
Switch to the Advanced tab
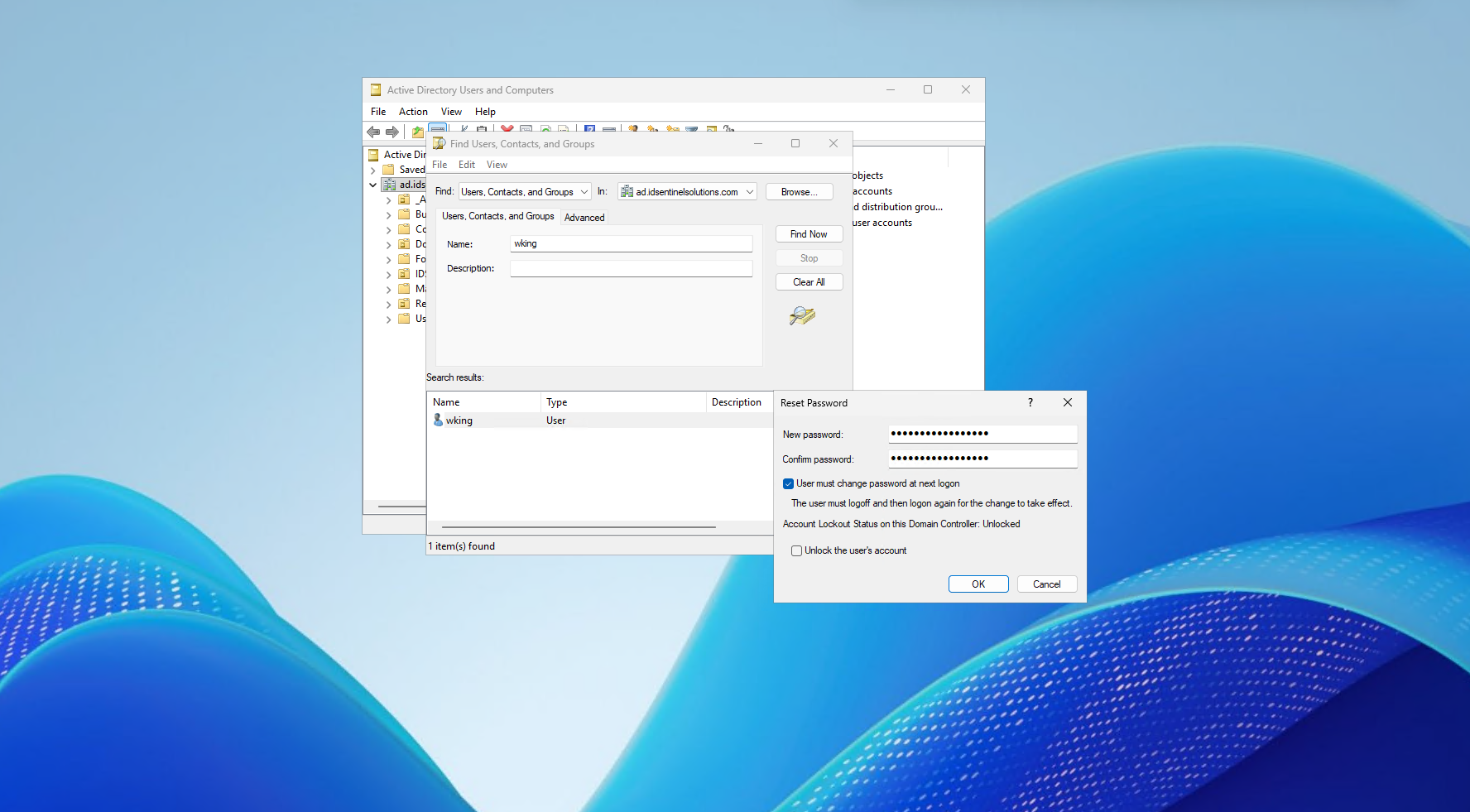click(x=584, y=218)
